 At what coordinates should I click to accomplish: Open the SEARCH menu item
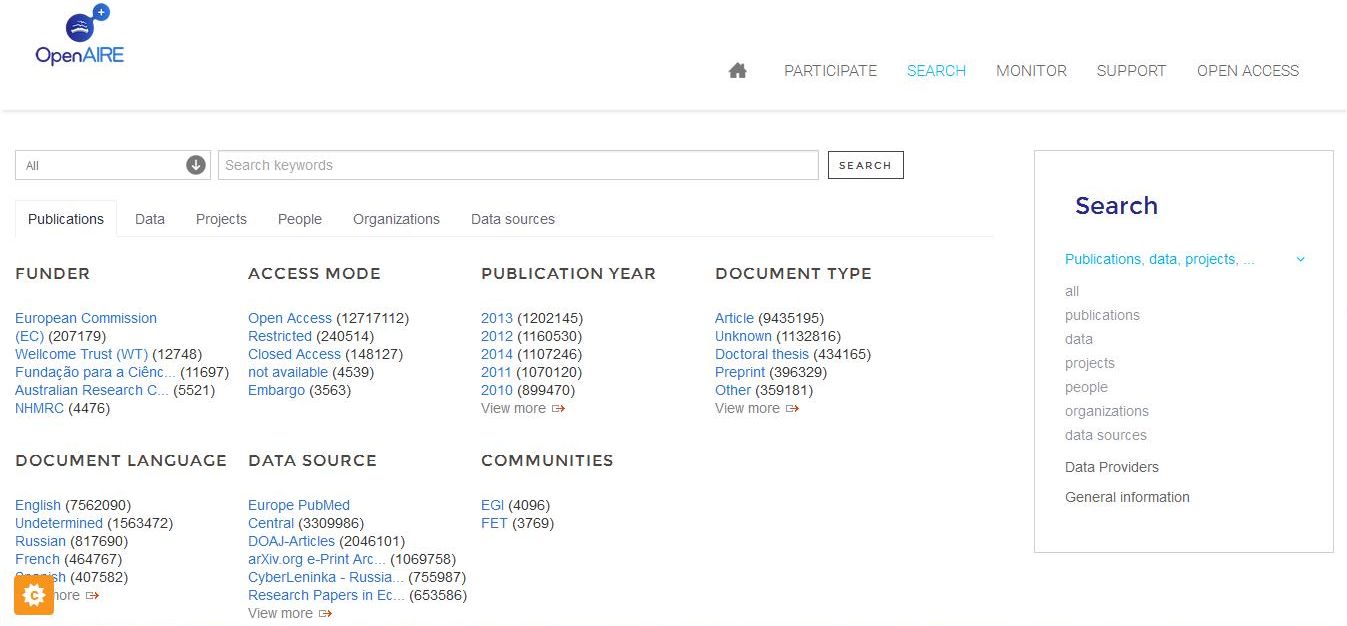[x=936, y=71]
